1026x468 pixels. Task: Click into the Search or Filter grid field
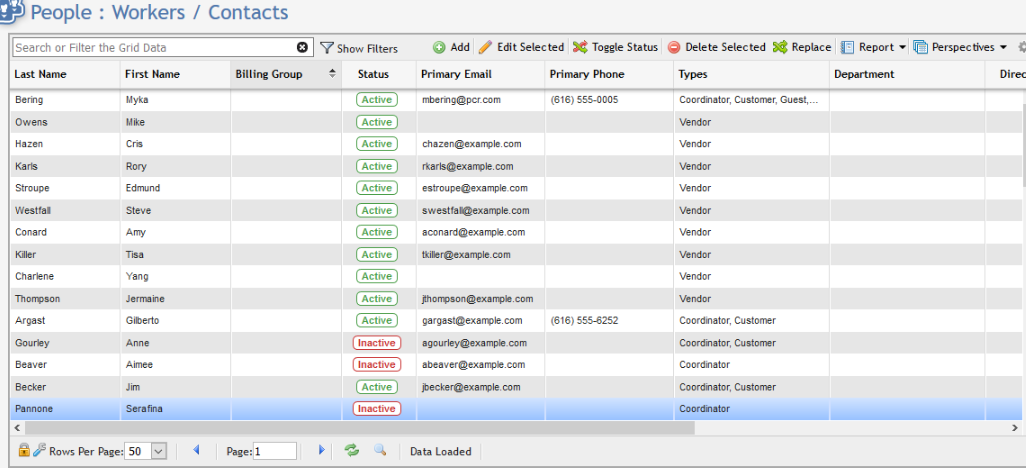point(150,47)
